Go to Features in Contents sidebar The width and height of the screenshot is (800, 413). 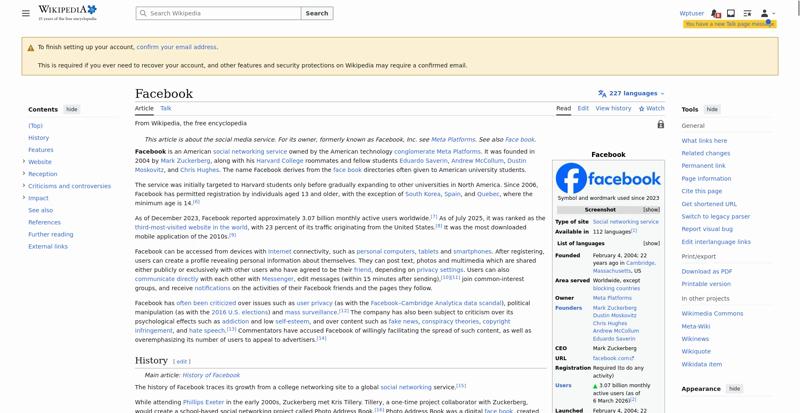click(x=40, y=150)
